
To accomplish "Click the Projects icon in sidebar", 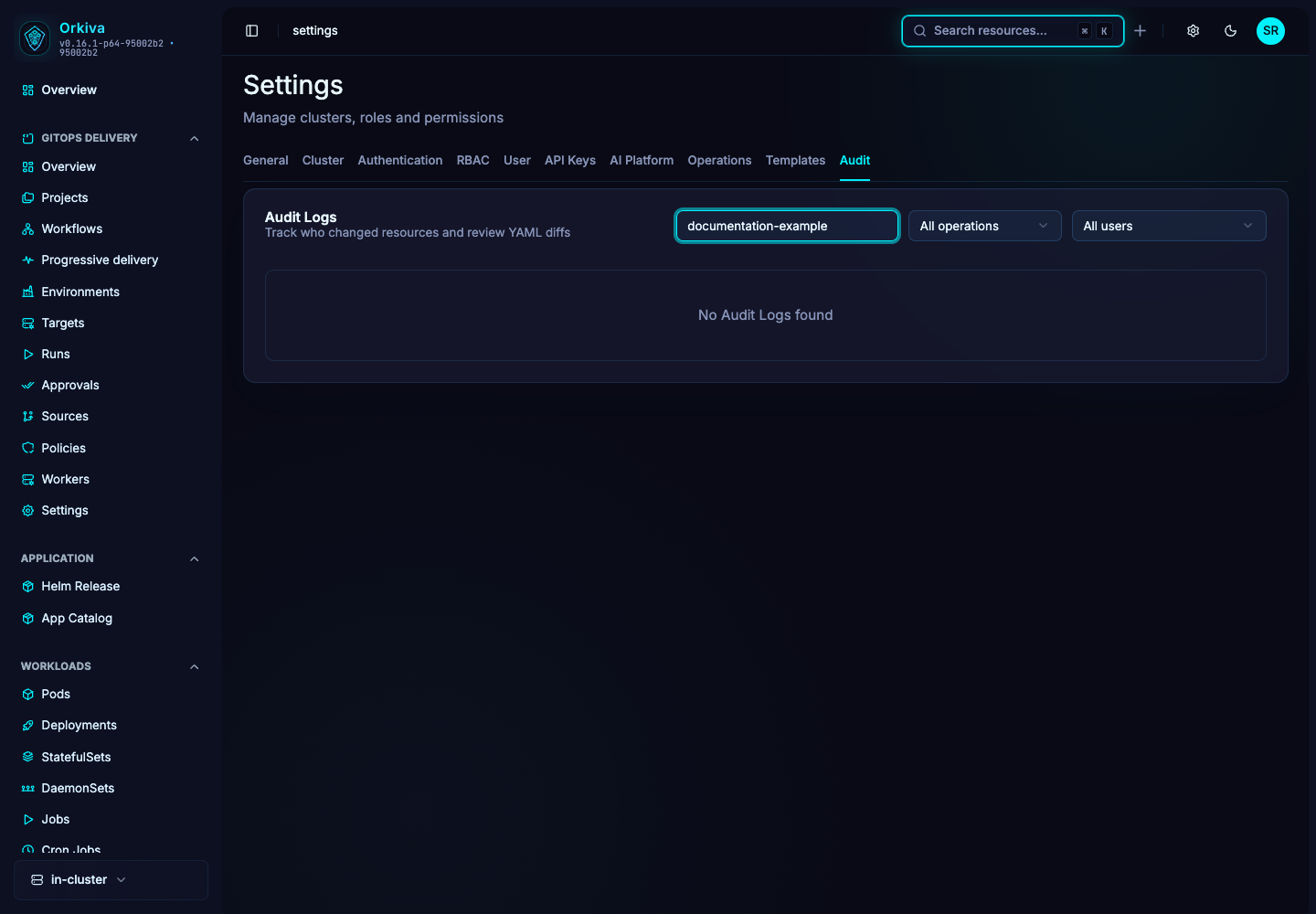I will [x=28, y=198].
